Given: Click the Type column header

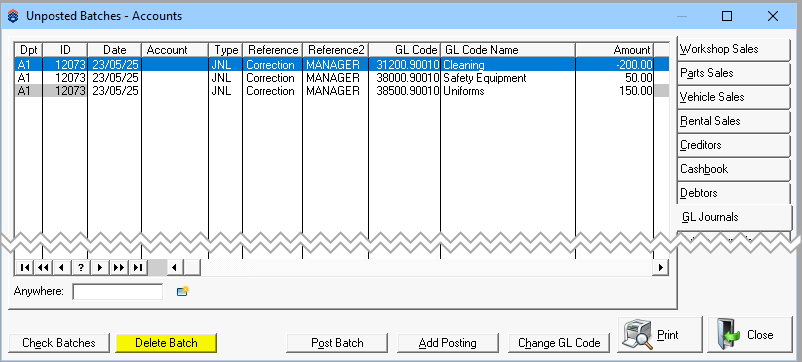Looking at the screenshot, I should click(x=226, y=50).
